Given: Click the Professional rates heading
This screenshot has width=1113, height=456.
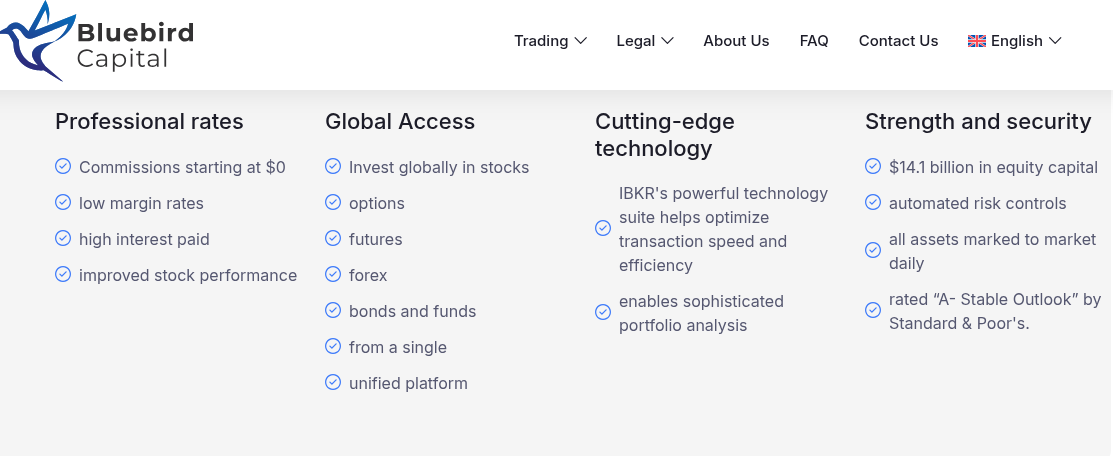Looking at the screenshot, I should tap(149, 121).
